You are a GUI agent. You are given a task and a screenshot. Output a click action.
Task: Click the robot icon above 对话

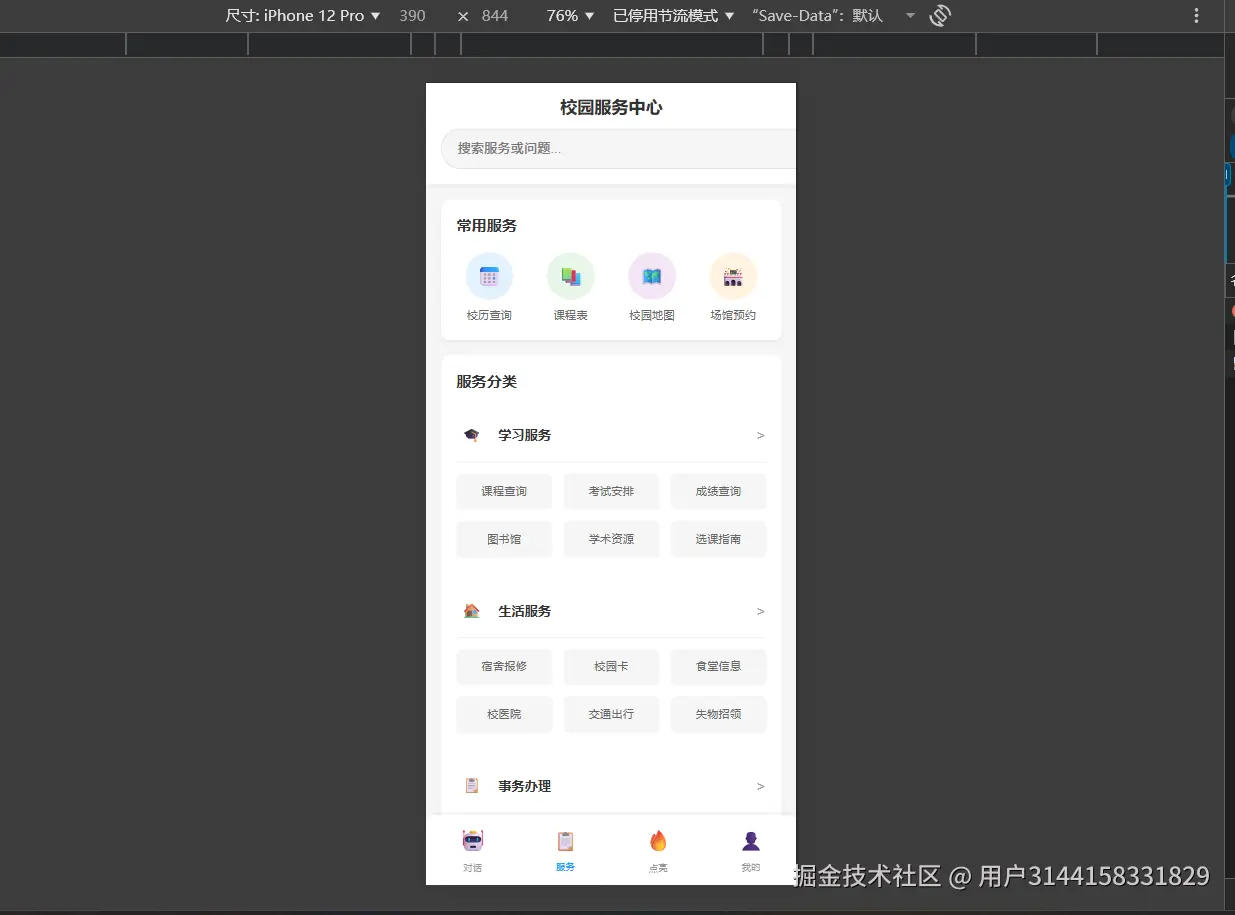473,841
